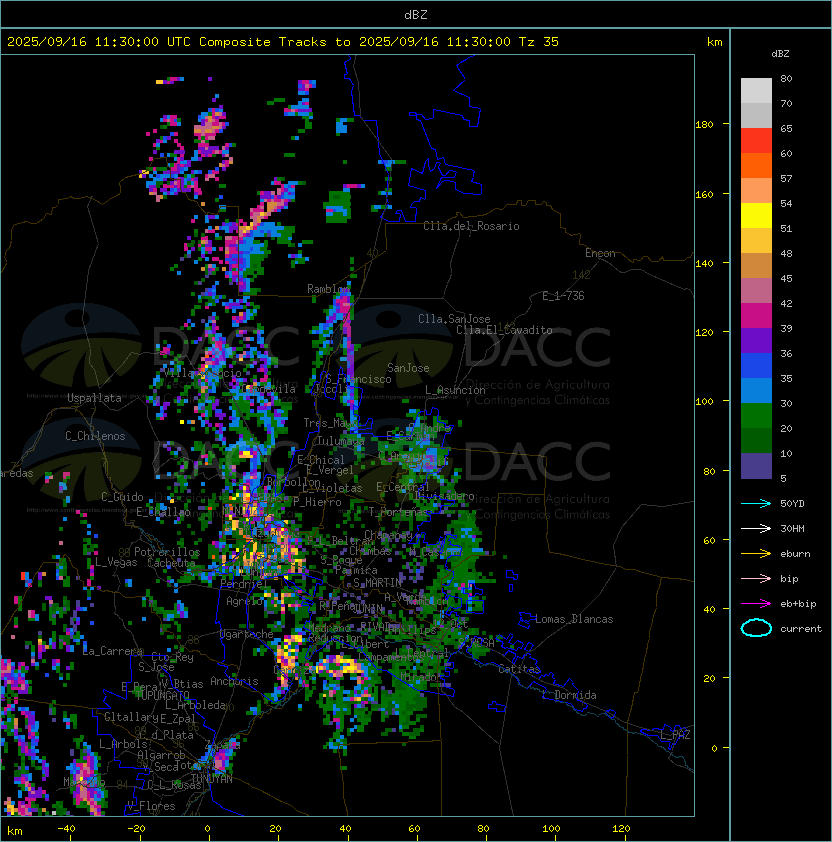Viewport: 832px width, 842px height.
Task: Click the 'E_Chical' map label
Action: point(321,460)
